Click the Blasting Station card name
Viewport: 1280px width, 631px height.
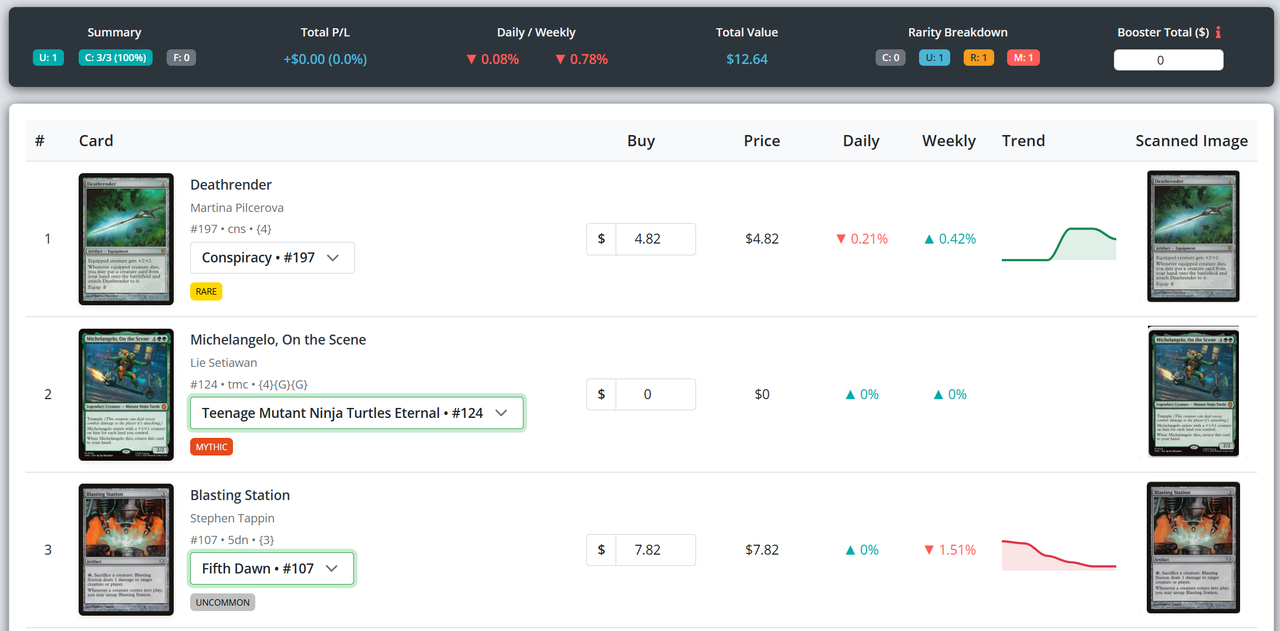(240, 495)
